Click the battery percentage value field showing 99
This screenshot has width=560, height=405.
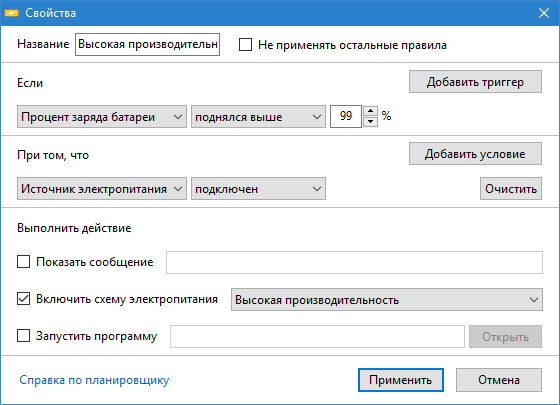tap(346, 116)
